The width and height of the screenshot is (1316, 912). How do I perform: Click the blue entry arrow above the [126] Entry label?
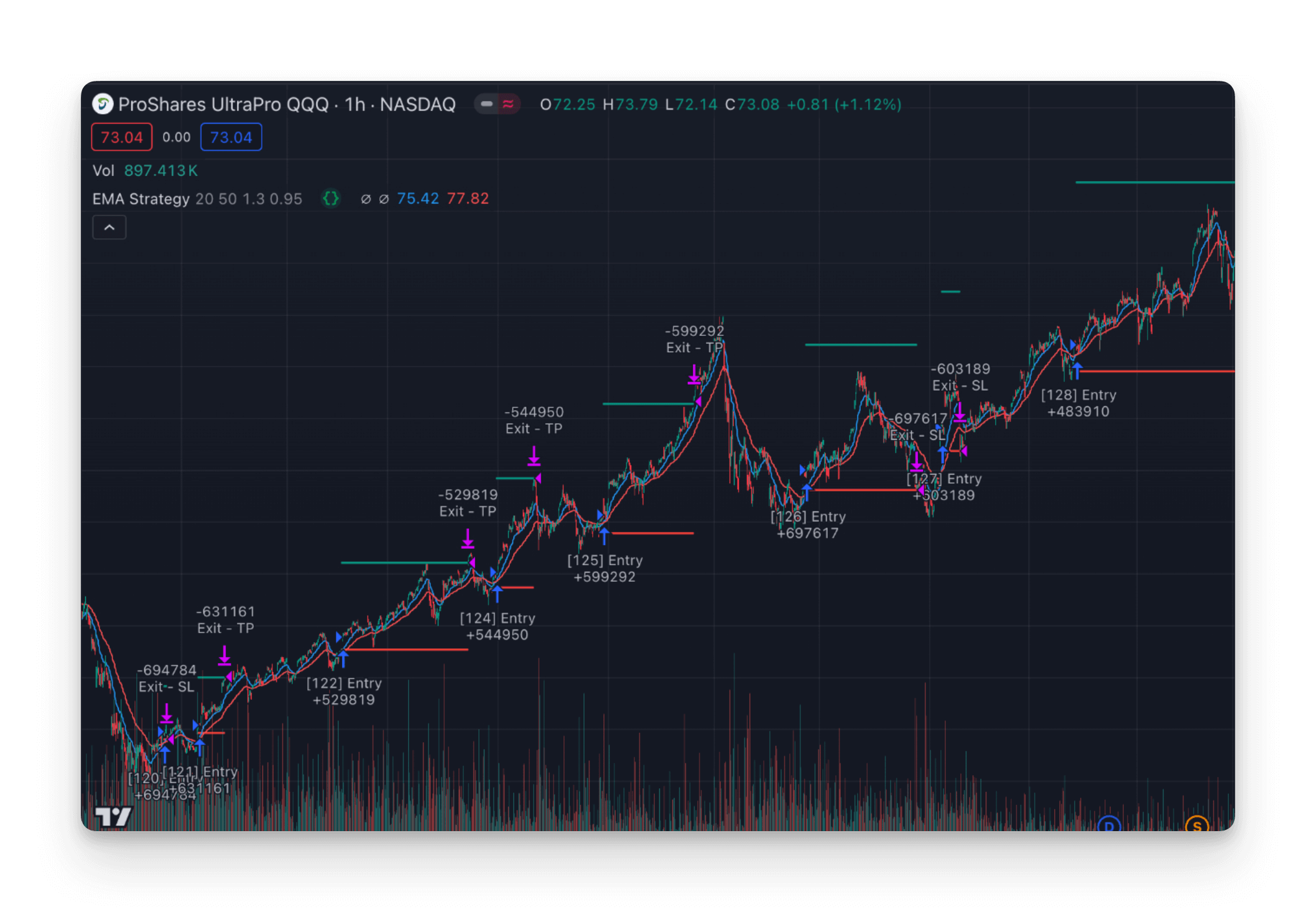tap(807, 492)
